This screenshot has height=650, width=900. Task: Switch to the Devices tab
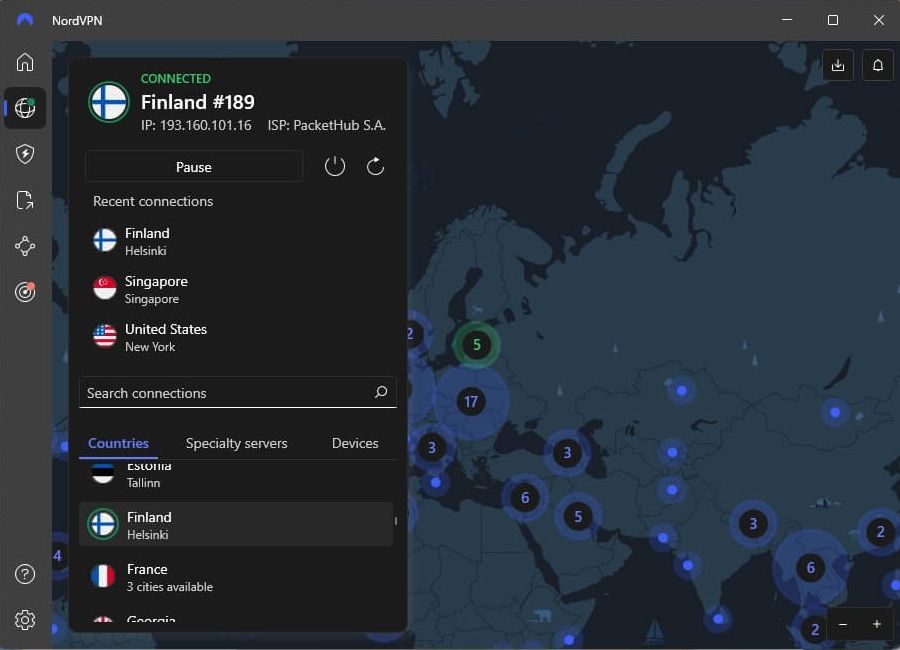click(x=355, y=443)
